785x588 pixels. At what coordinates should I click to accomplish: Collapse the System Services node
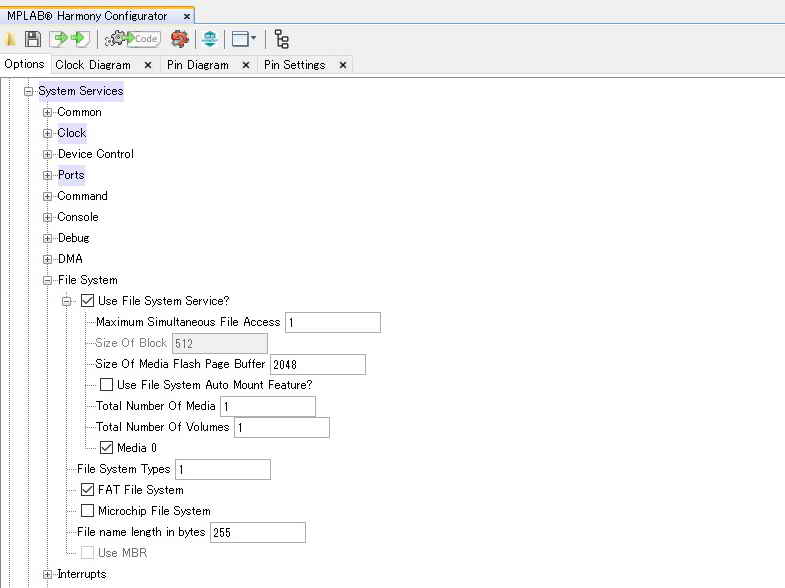pyautogui.click(x=29, y=91)
